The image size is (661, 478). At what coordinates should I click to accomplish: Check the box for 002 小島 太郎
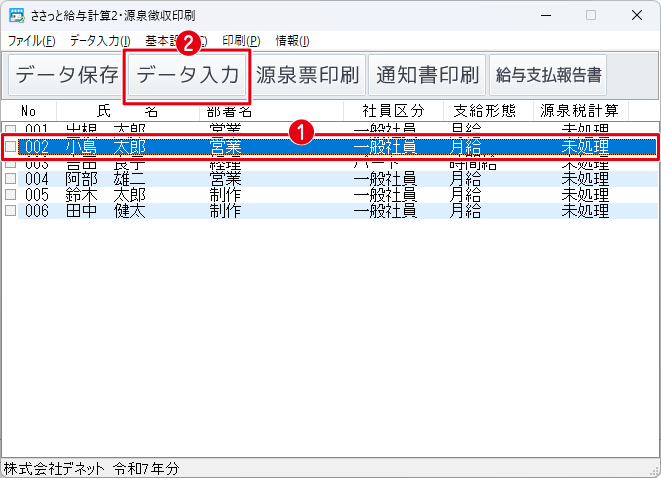pos(11,147)
